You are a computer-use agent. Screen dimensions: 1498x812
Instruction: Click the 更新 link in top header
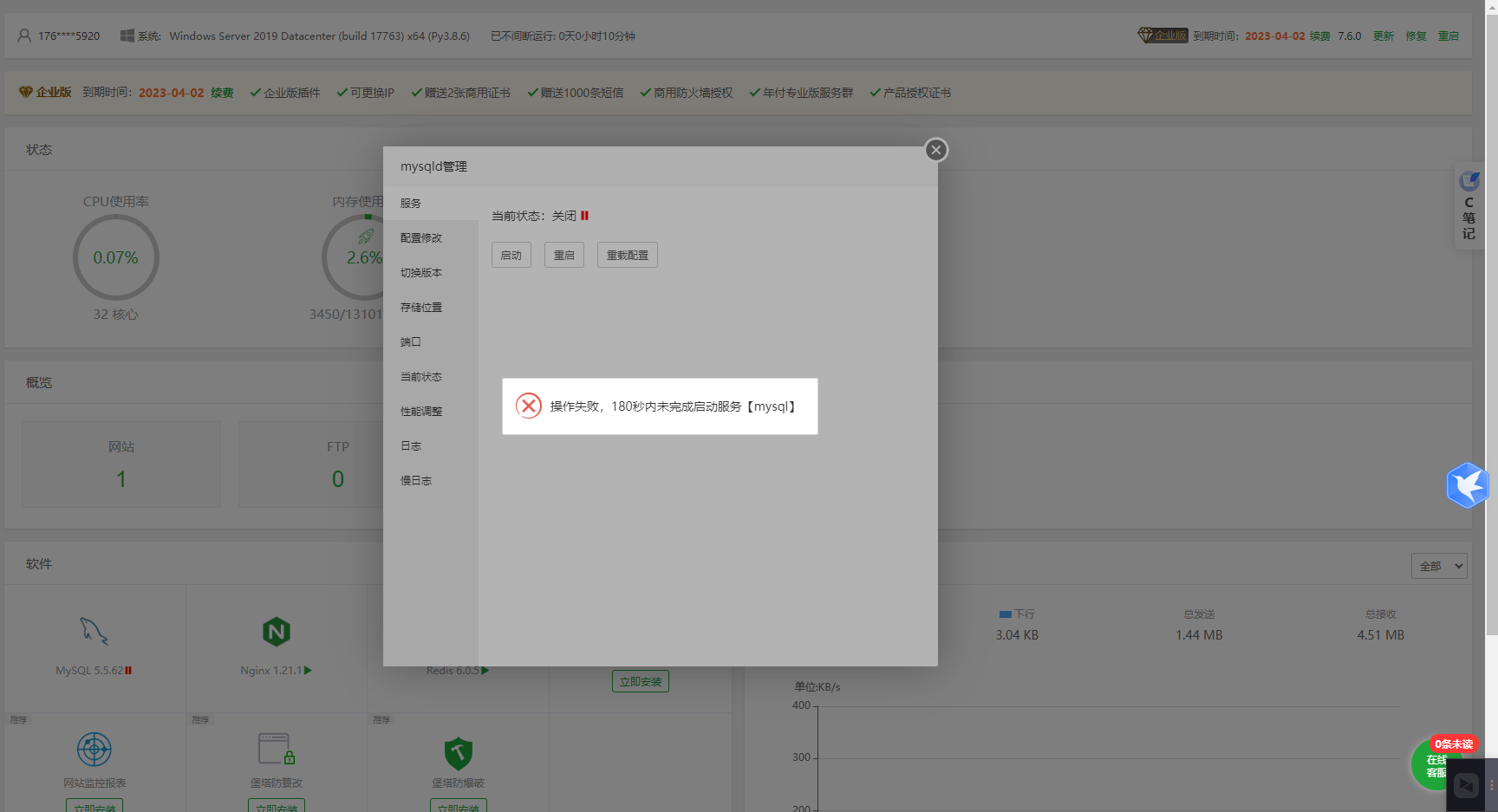pos(1384,36)
